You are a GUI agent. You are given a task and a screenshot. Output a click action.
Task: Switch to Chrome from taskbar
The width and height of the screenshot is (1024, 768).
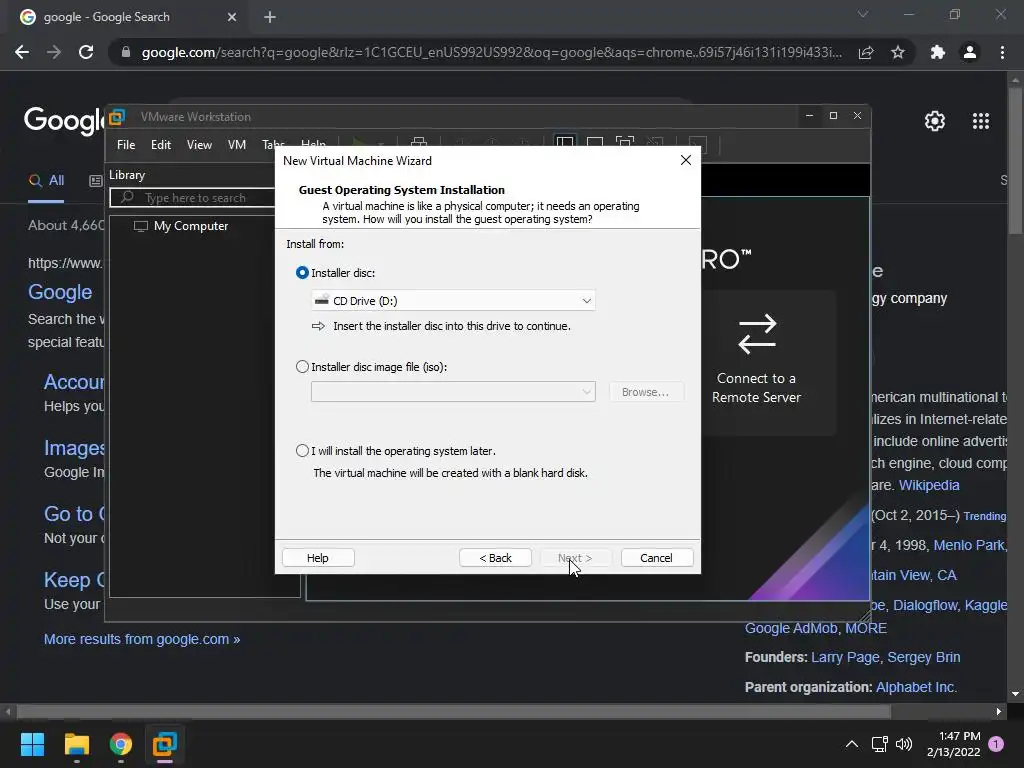tap(121, 744)
